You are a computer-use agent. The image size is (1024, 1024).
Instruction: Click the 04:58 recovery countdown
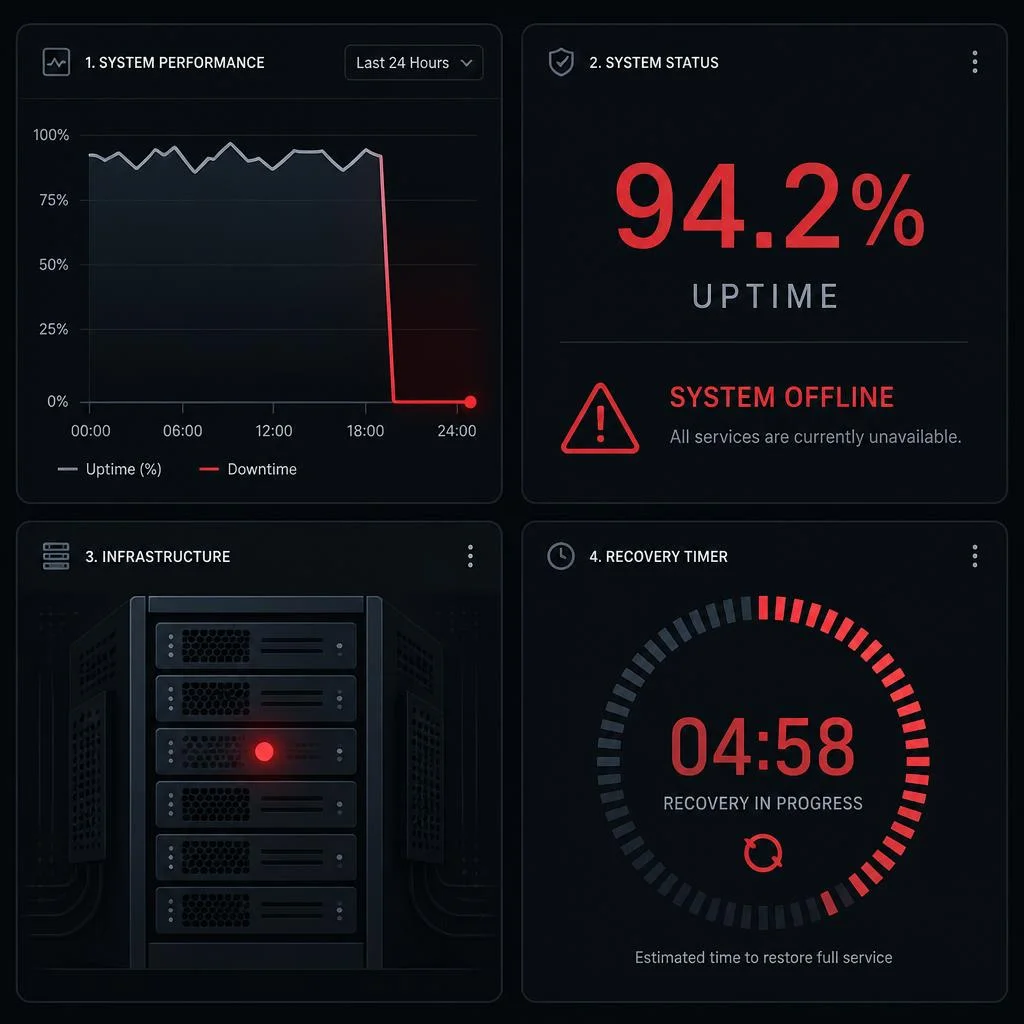point(763,746)
